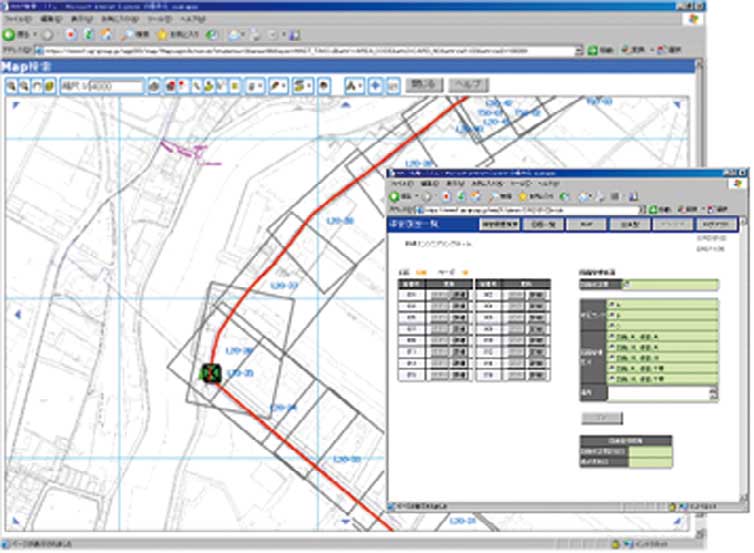This screenshot has width=754, height=553.
Task: Click the plus icon in map toolbar
Action: tap(375, 87)
